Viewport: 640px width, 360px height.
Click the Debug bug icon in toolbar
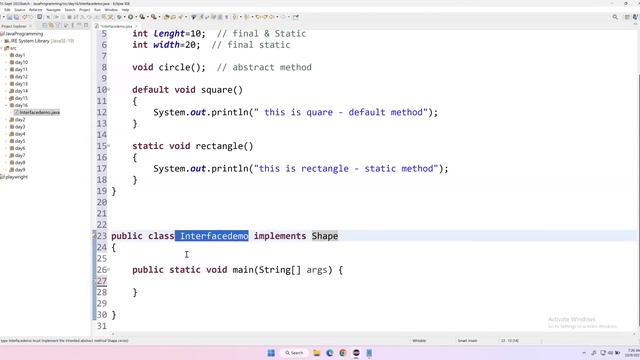(119, 17)
